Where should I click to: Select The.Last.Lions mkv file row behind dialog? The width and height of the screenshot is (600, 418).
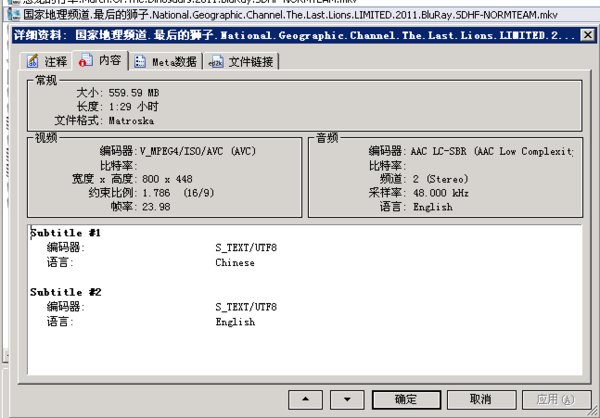300,15
